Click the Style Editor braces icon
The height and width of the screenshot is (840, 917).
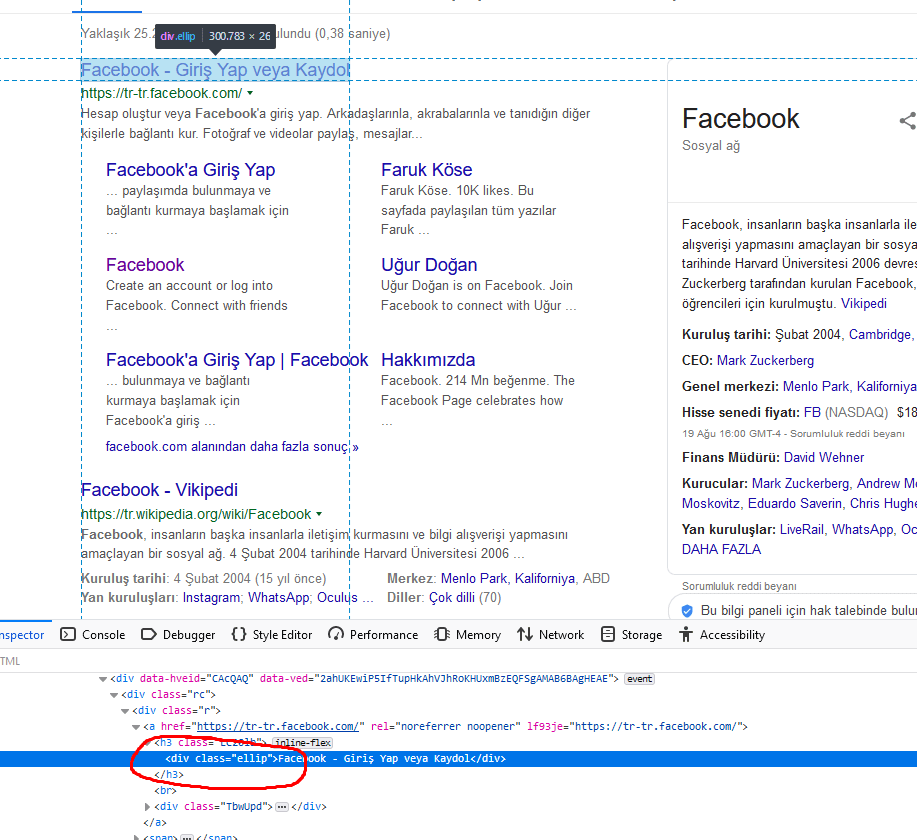pos(239,635)
